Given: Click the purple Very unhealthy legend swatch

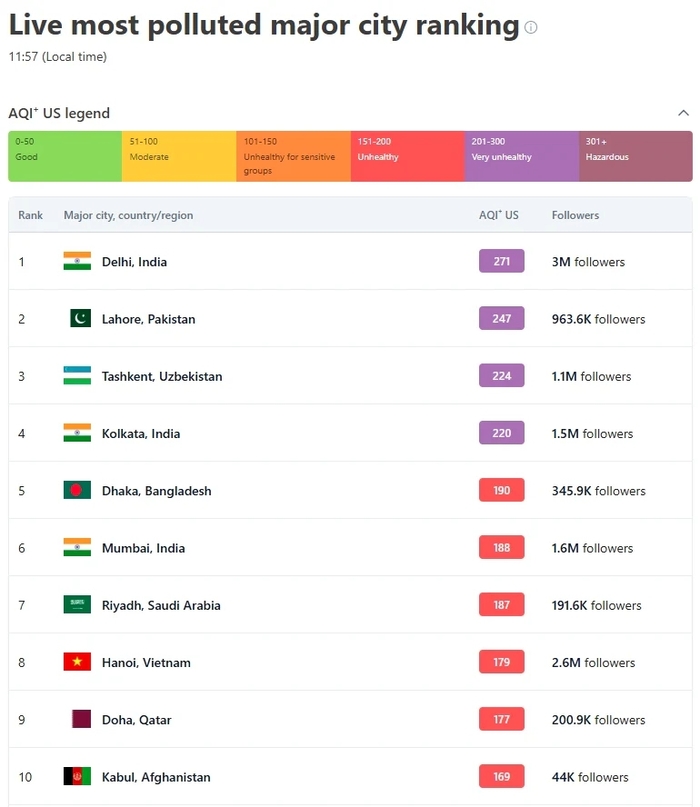Looking at the screenshot, I should 521,156.
